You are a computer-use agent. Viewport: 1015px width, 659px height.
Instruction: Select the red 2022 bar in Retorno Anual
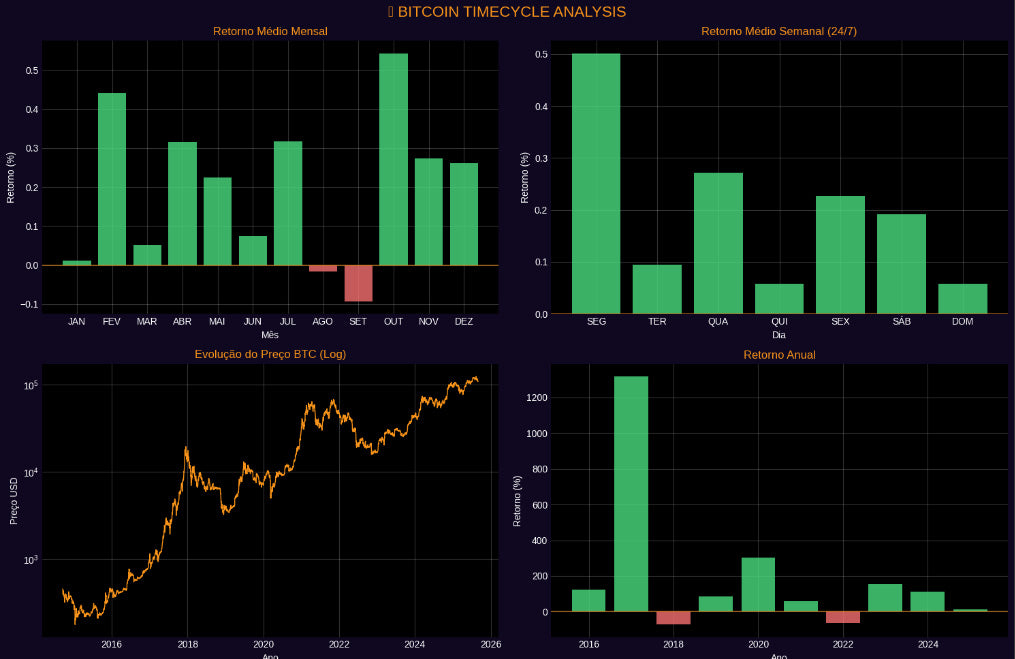pos(843,617)
